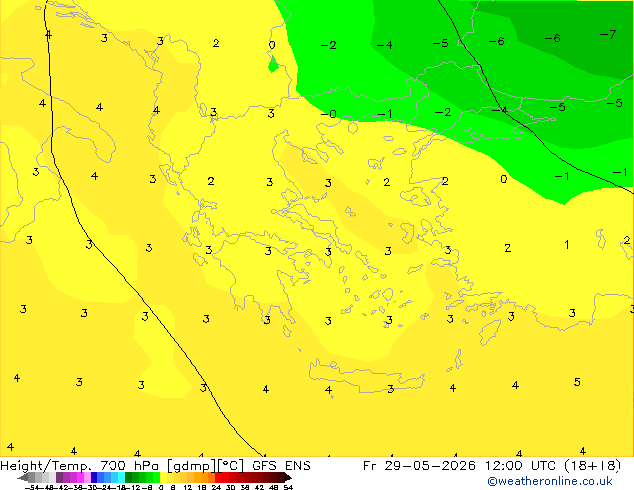Click the '-54' label under the color scale
Image resolution: width=634 pixels, height=490 pixels.
pyautogui.click(x=32, y=488)
